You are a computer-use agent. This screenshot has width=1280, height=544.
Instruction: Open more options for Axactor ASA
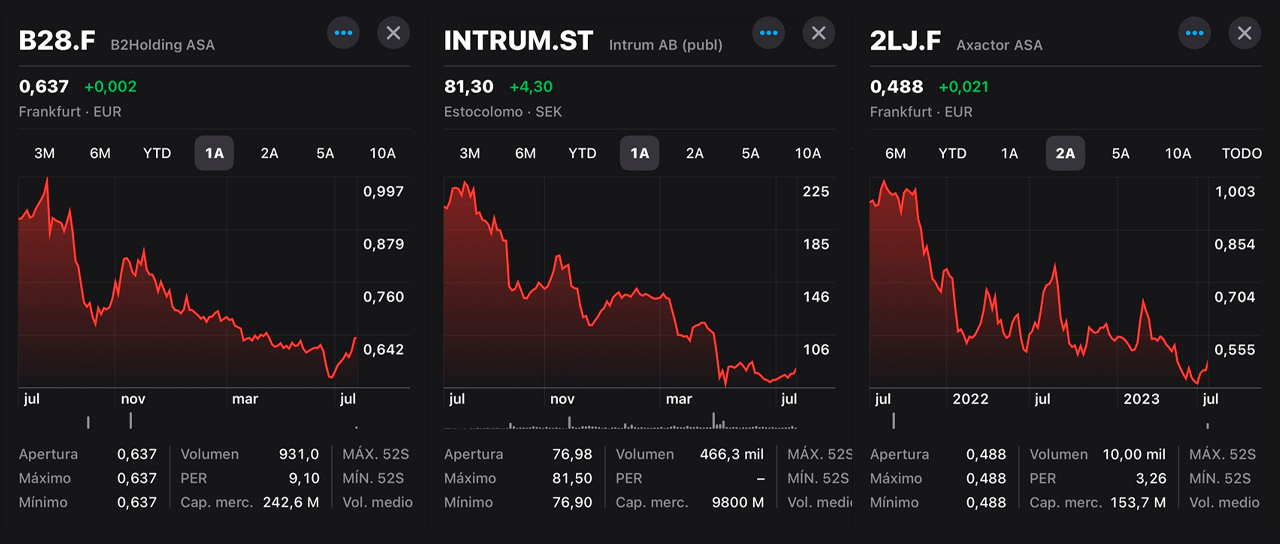coord(1195,33)
